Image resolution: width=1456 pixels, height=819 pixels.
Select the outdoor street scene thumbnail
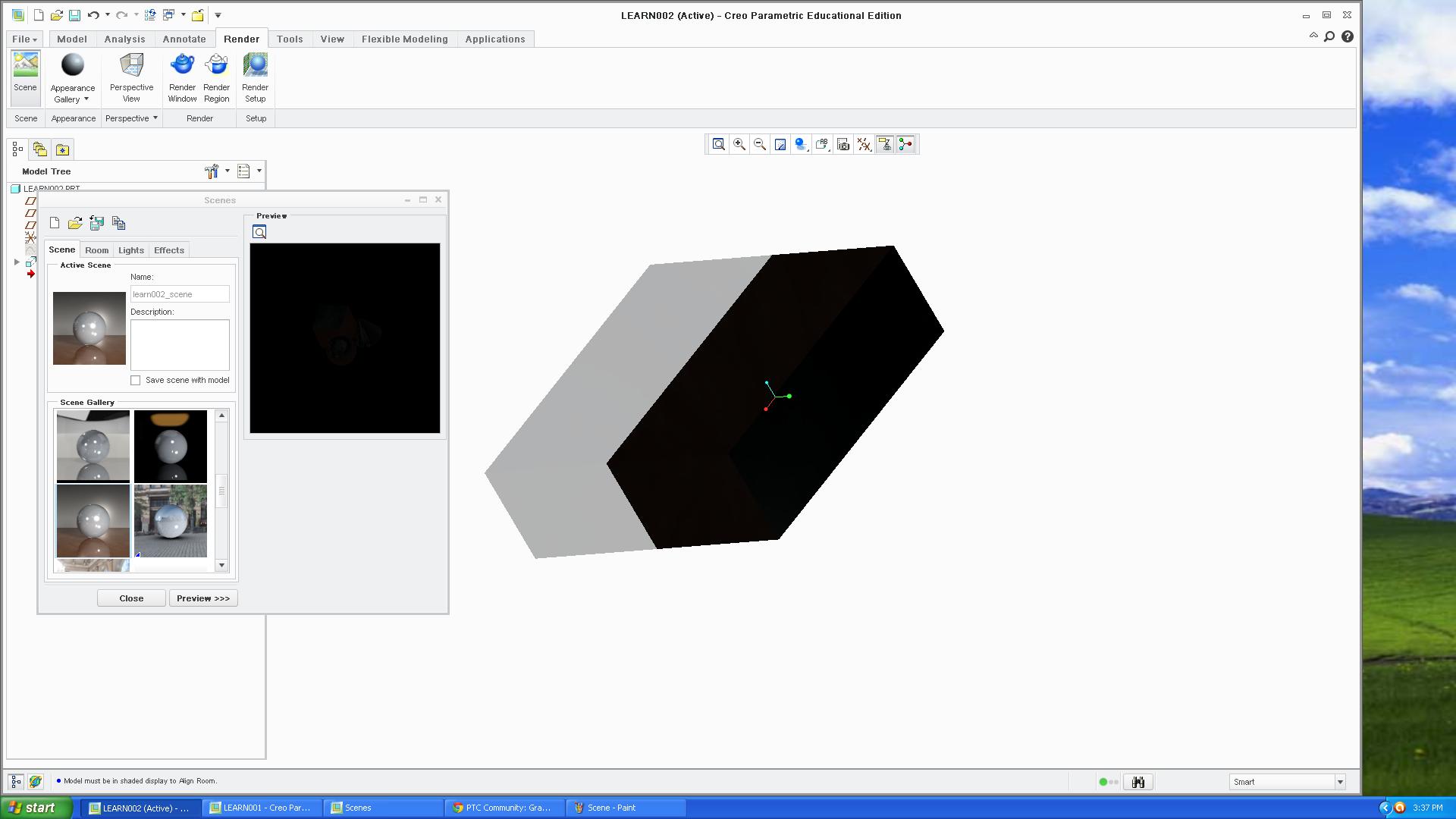click(171, 521)
